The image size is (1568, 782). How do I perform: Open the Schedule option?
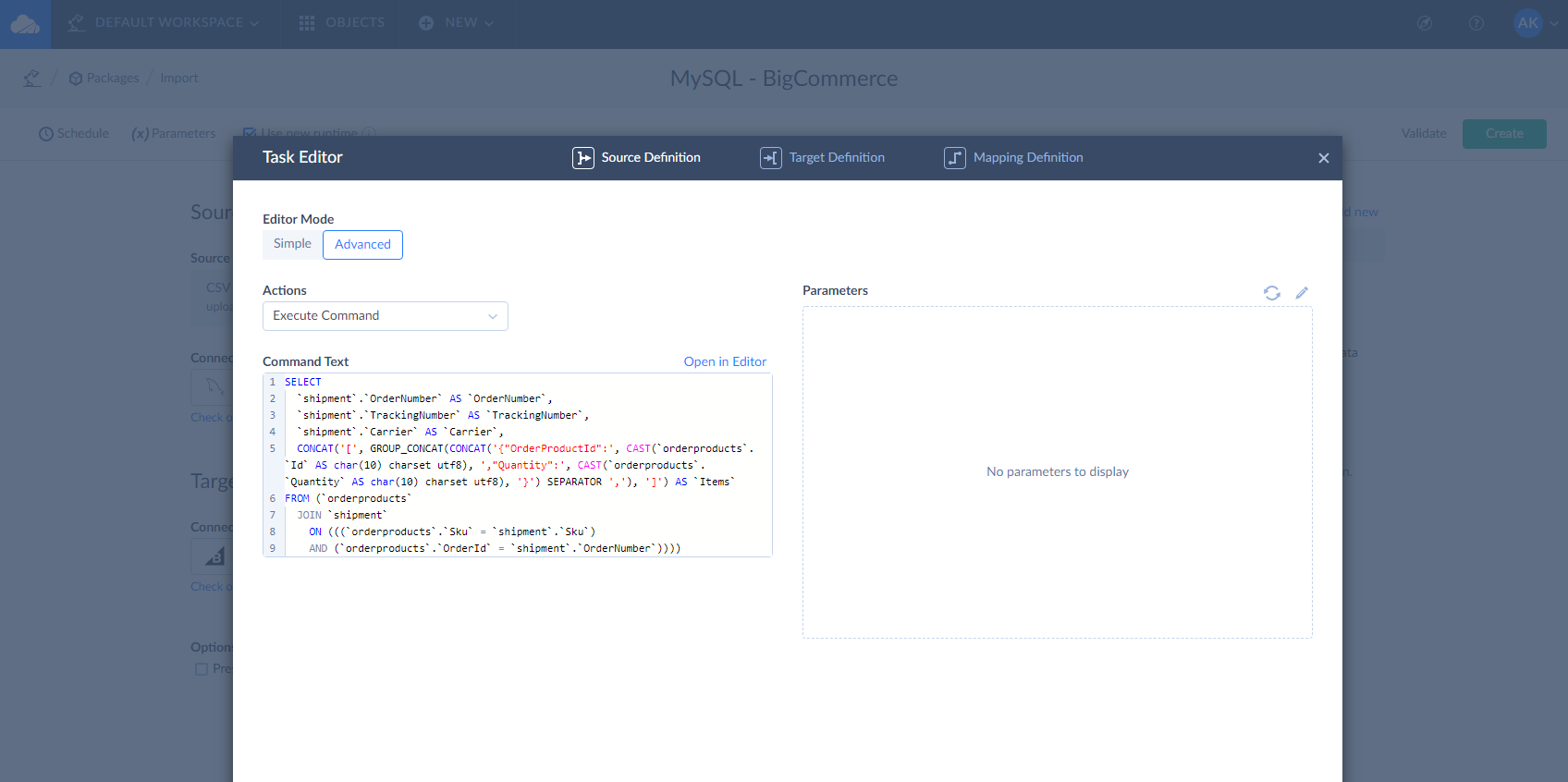[x=74, y=133]
